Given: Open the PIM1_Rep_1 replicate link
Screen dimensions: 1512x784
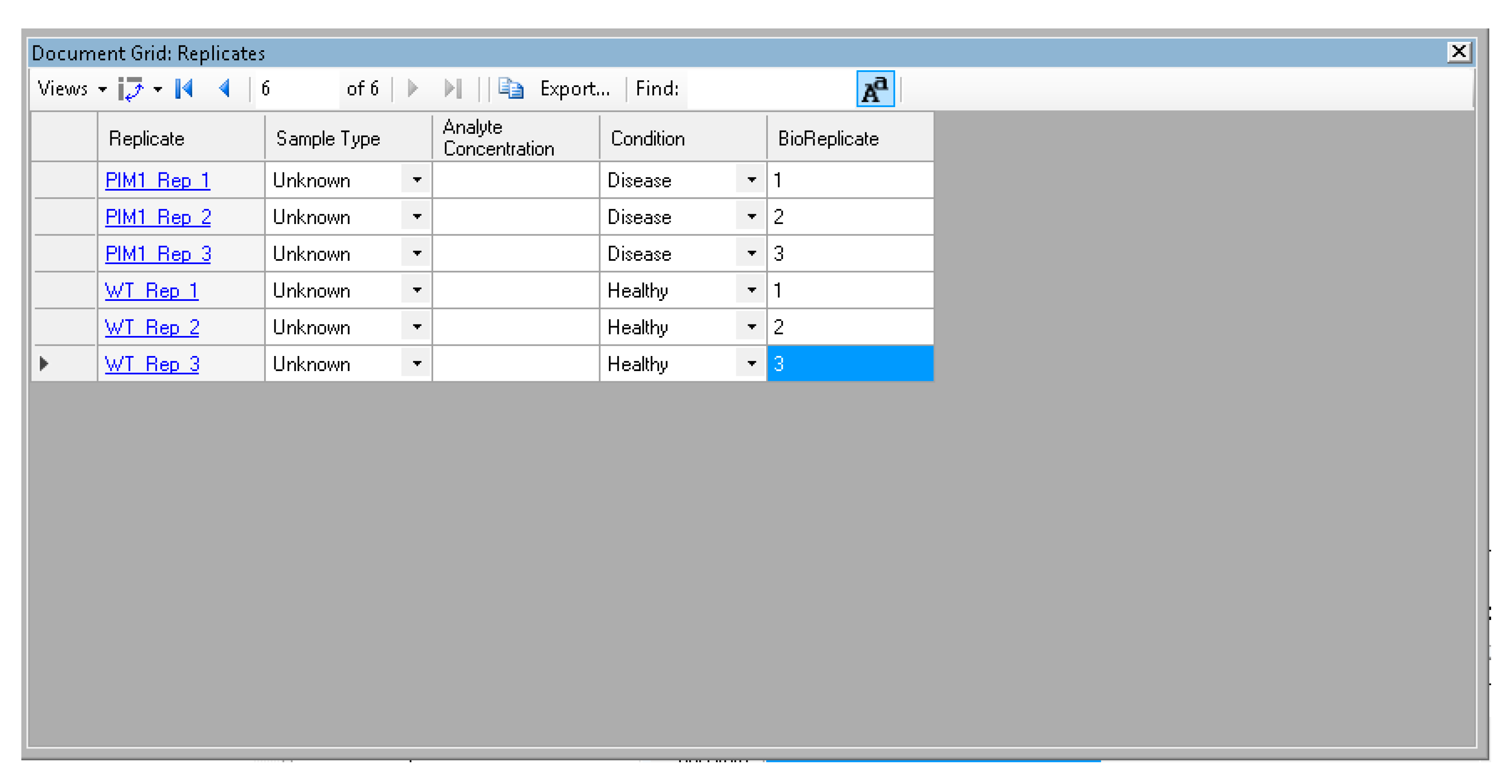Looking at the screenshot, I should (157, 180).
